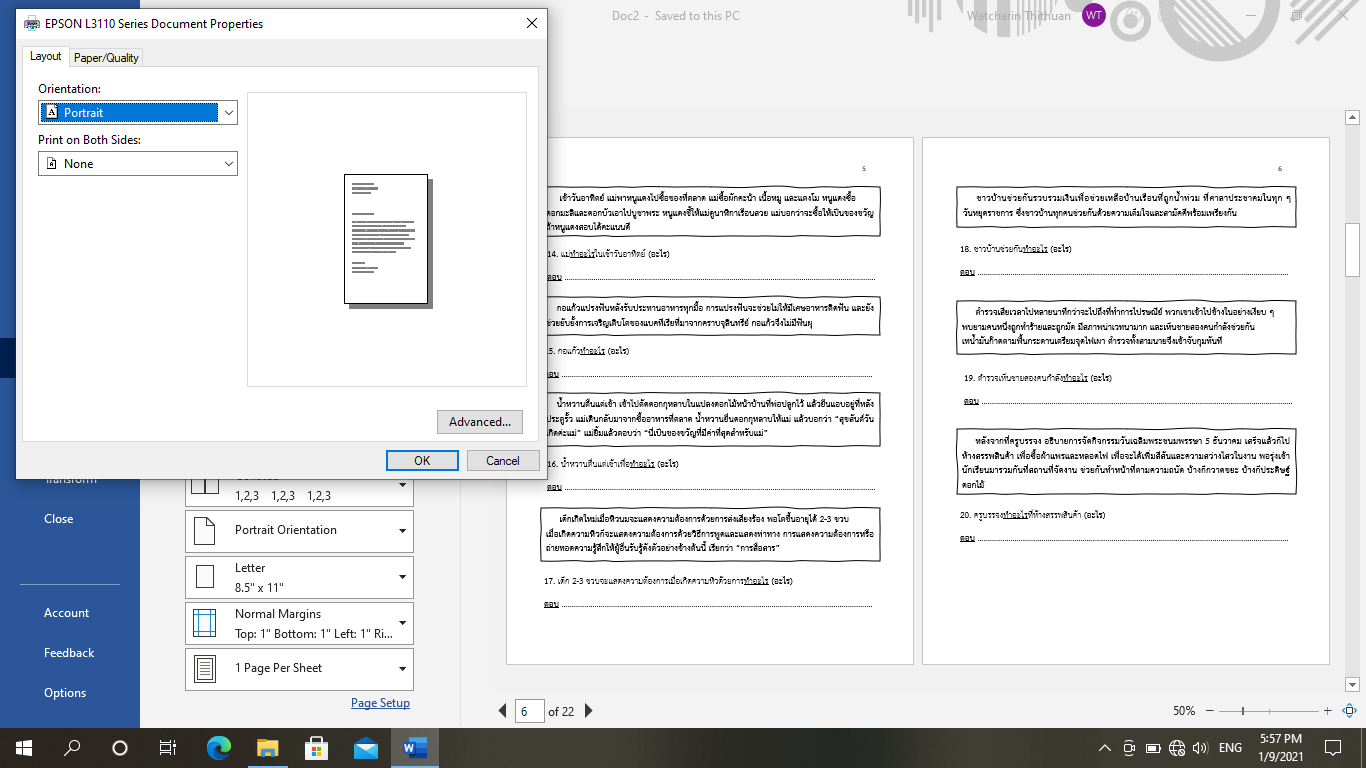Select Close in Word backstage menu
Image resolution: width=1366 pixels, height=768 pixels.
[59, 519]
